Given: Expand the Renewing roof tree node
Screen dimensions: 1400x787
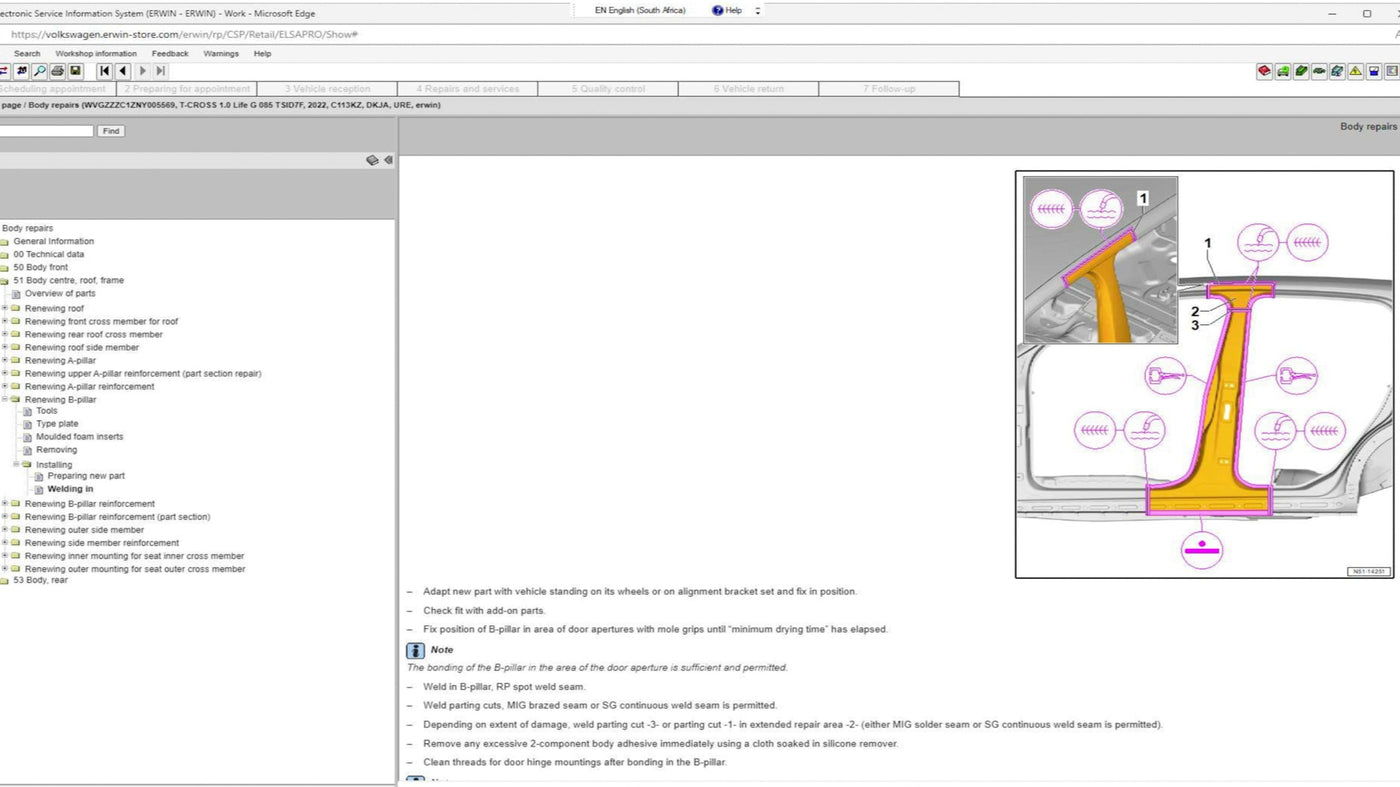Looking at the screenshot, I should coord(4,308).
